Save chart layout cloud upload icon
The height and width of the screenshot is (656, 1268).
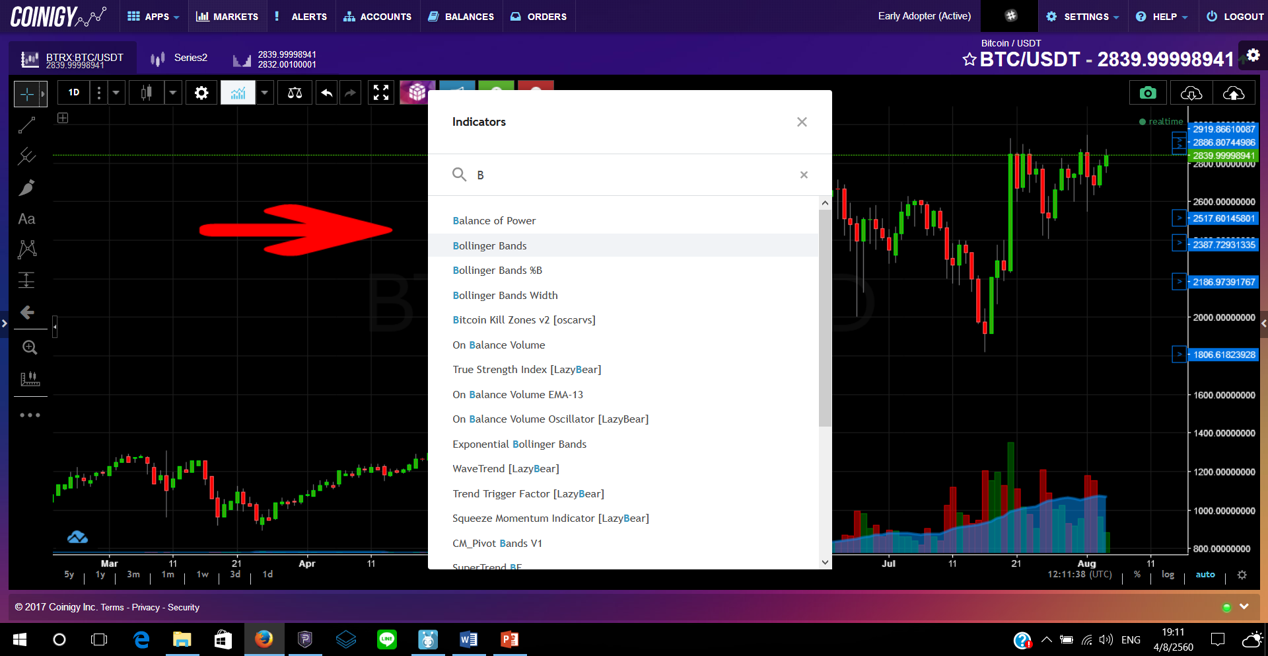coord(1234,93)
